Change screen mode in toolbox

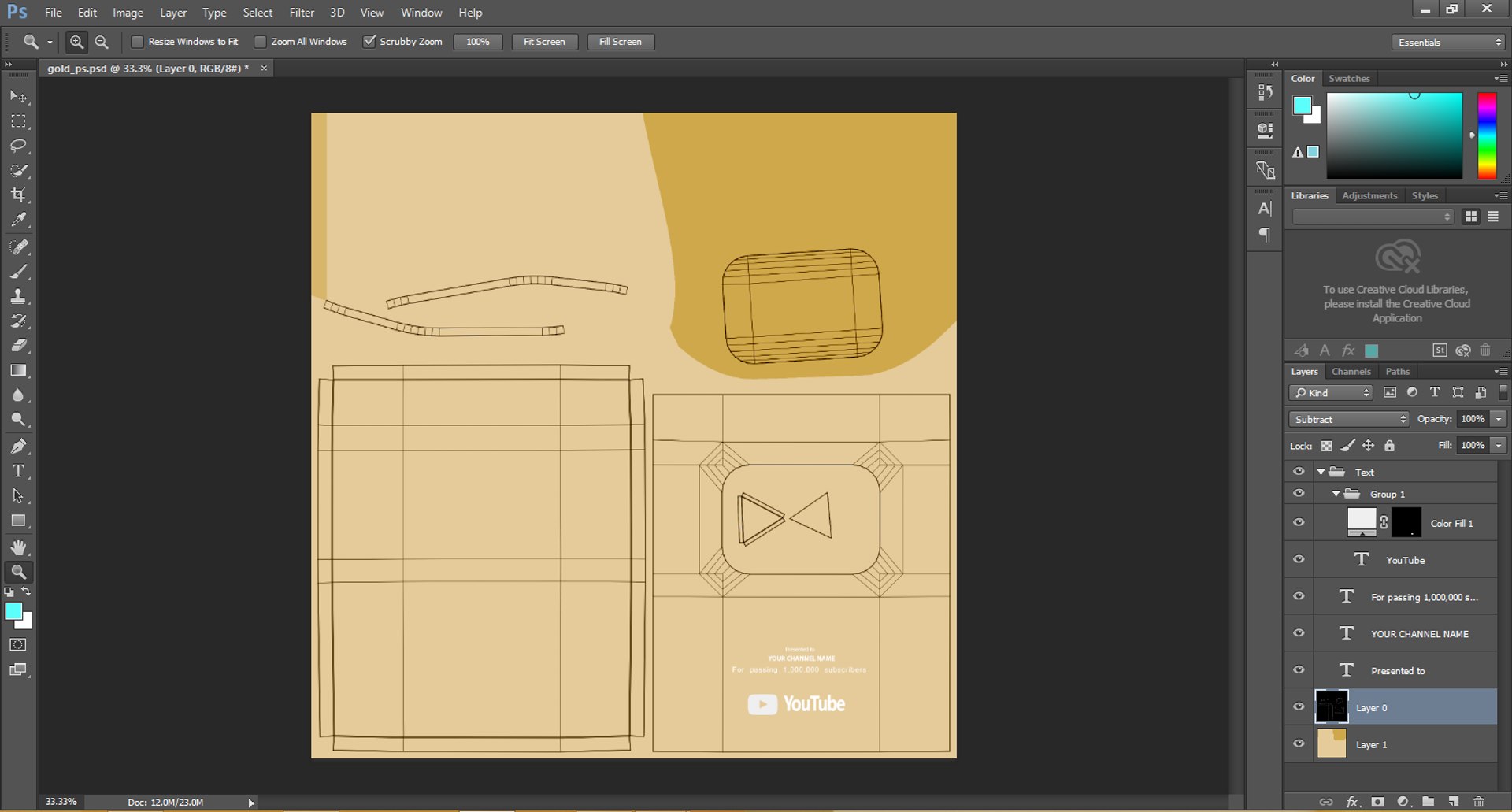point(18,670)
